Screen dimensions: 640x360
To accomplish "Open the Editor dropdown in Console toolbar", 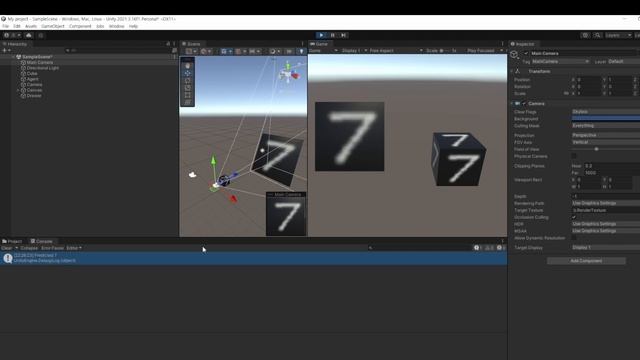I will tap(74, 248).
